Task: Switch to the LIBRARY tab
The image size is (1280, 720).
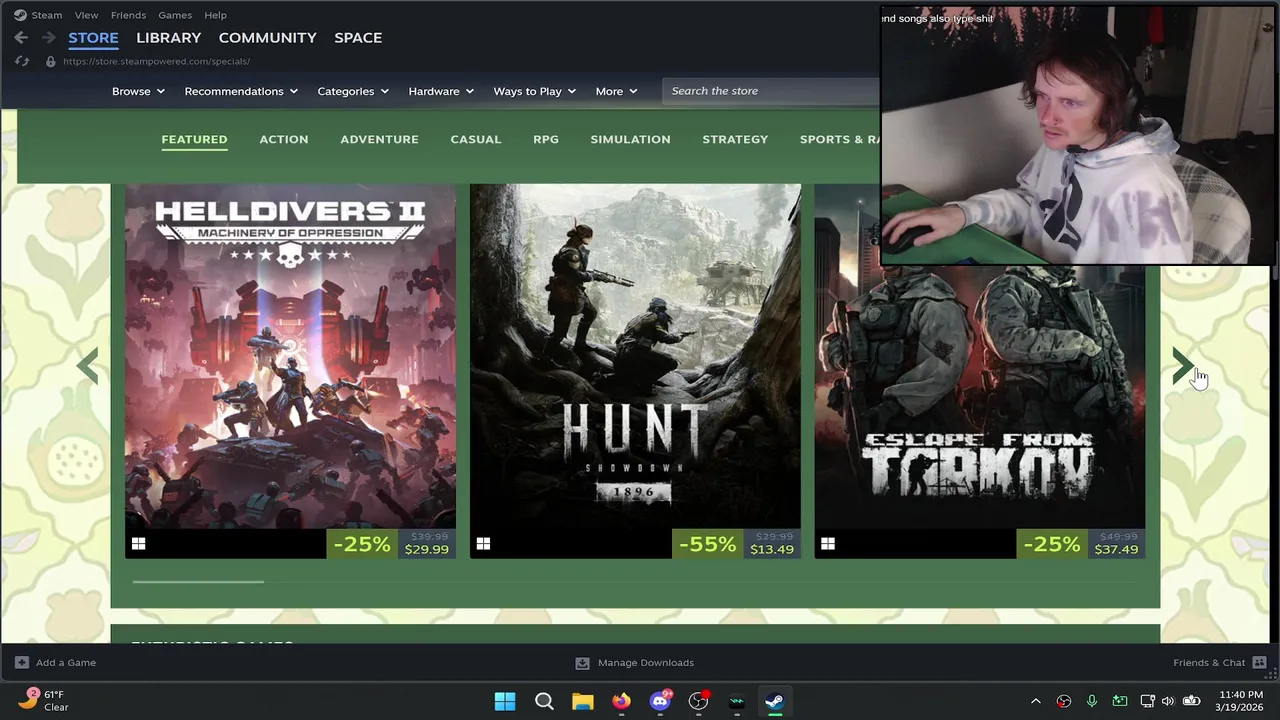Action: [x=169, y=38]
